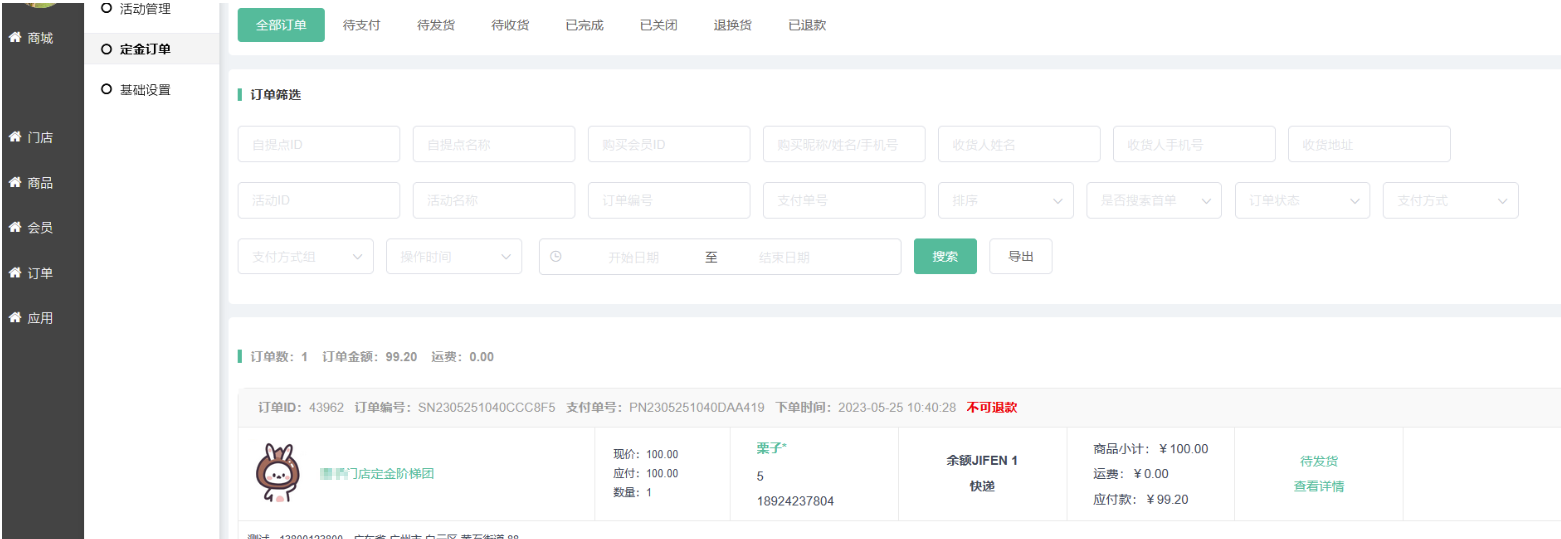1561x539 pixels.
Task: Switch to the 待发货 tab
Action: tap(436, 25)
